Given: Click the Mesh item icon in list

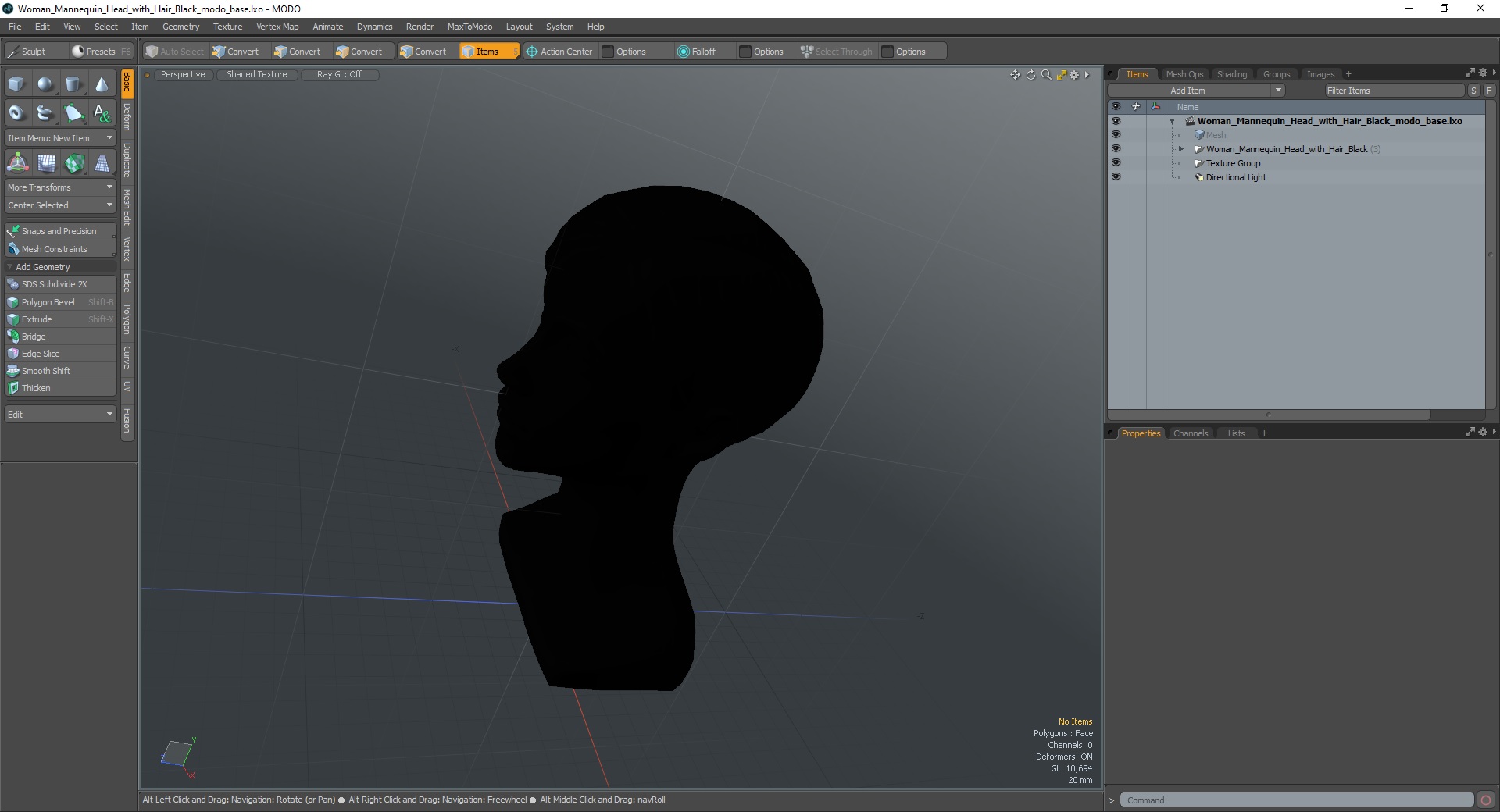Looking at the screenshot, I should coord(1199,135).
